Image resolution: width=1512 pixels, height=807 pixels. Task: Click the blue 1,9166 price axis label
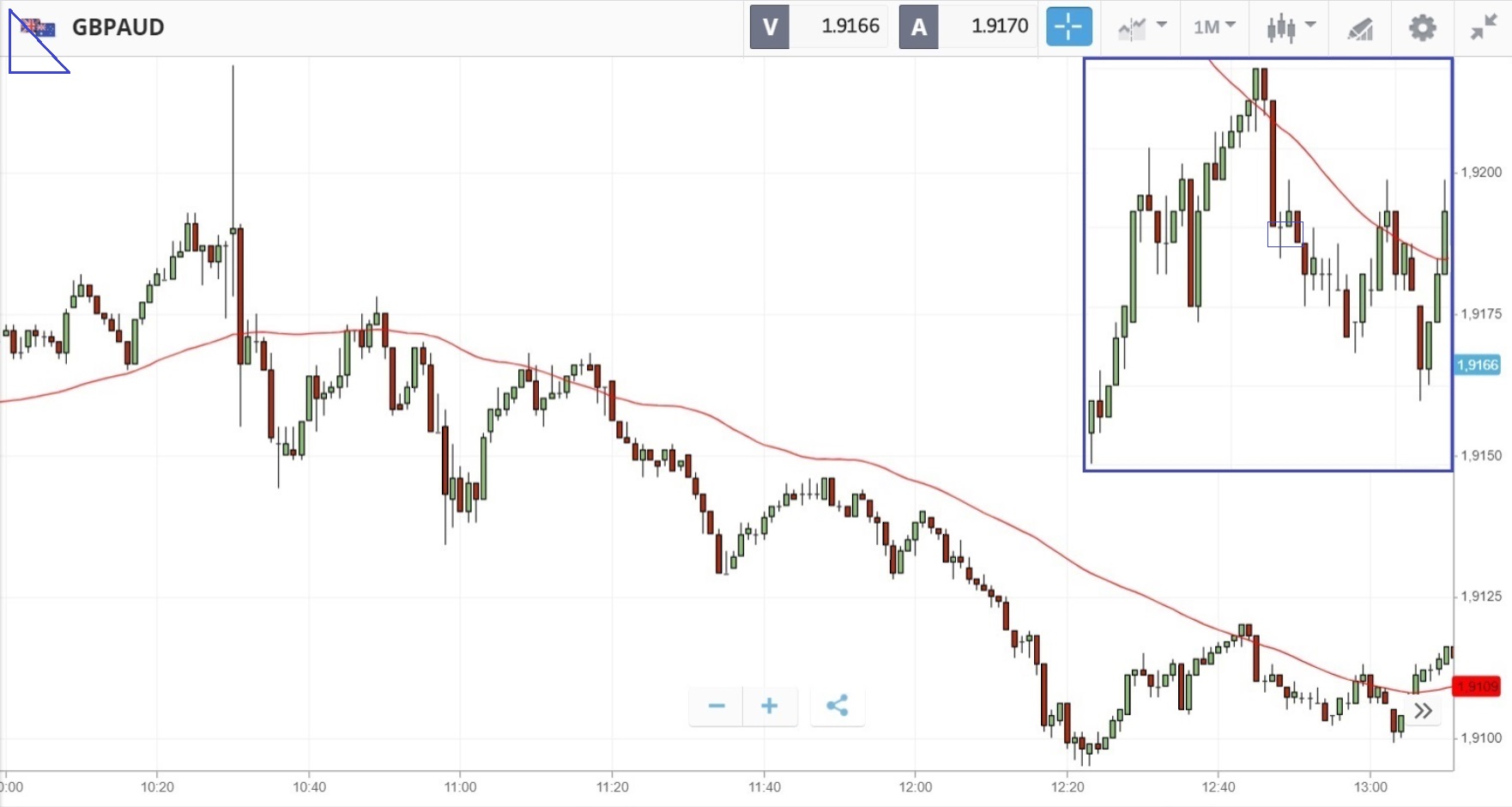point(1477,365)
